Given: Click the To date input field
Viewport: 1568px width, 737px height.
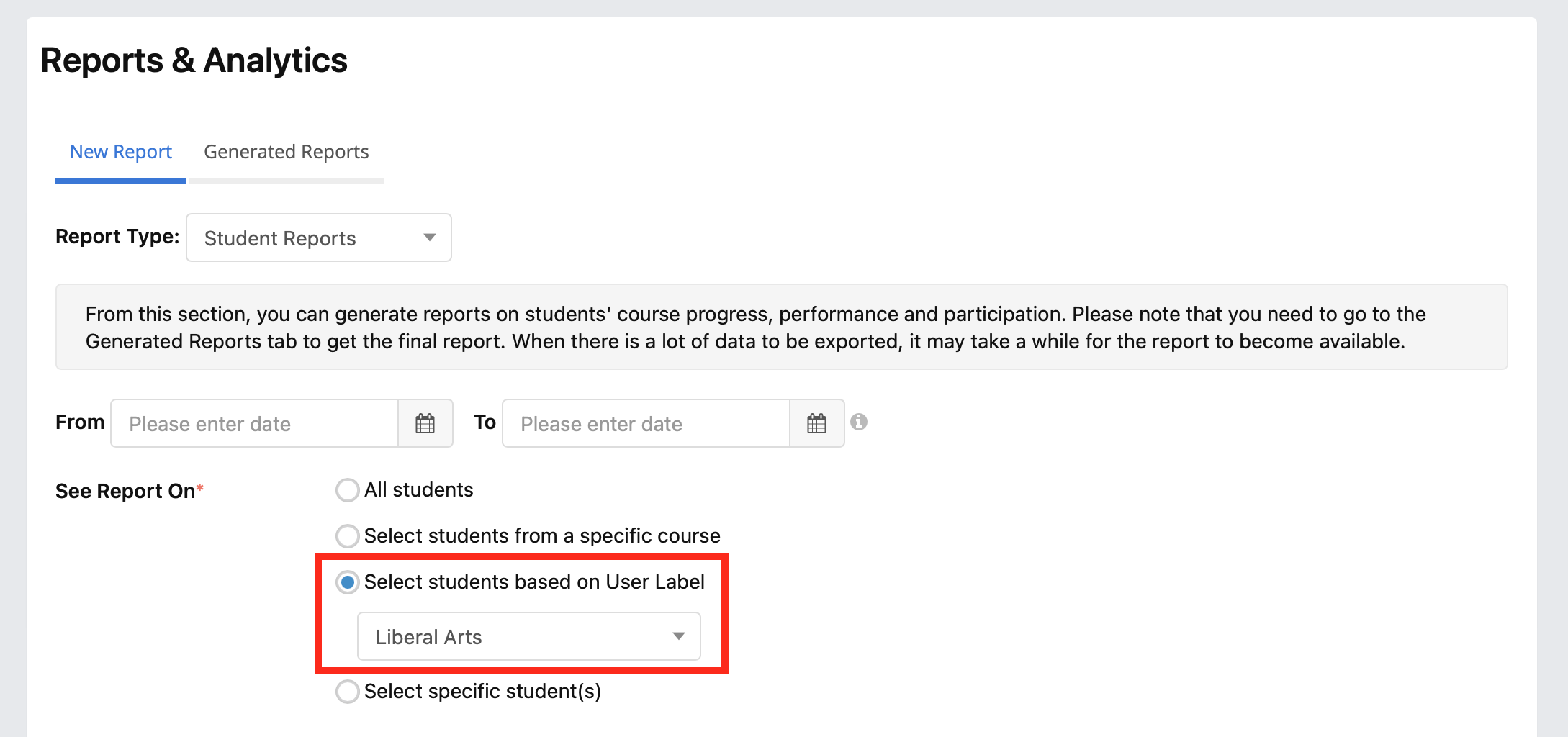Looking at the screenshot, I should point(646,423).
